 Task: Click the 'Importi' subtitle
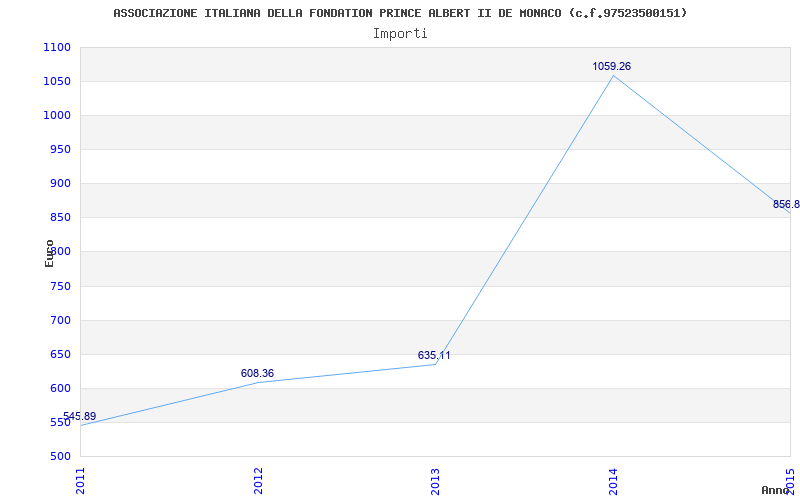(400, 34)
